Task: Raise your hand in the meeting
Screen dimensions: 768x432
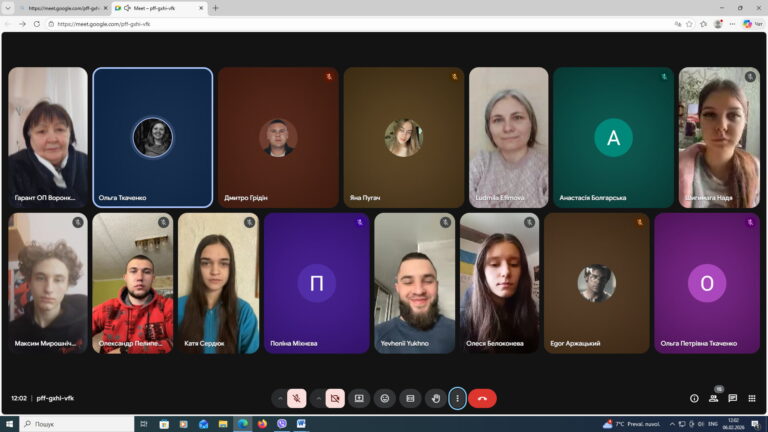Action: coord(435,398)
